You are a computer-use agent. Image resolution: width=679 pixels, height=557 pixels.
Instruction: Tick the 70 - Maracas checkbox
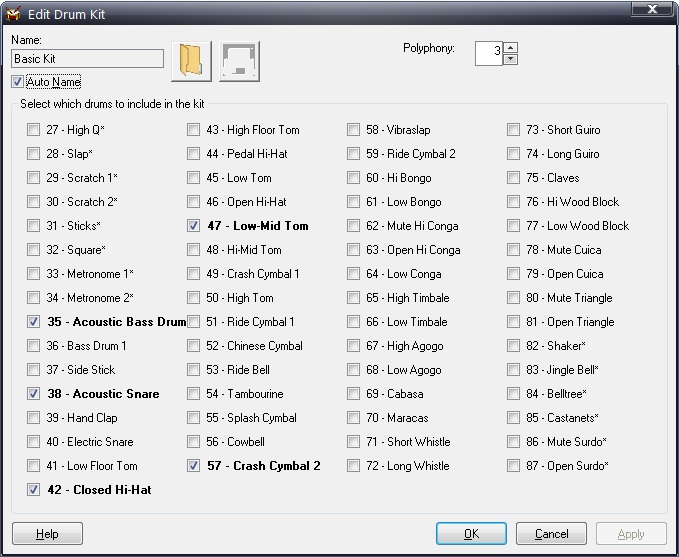pos(354,418)
